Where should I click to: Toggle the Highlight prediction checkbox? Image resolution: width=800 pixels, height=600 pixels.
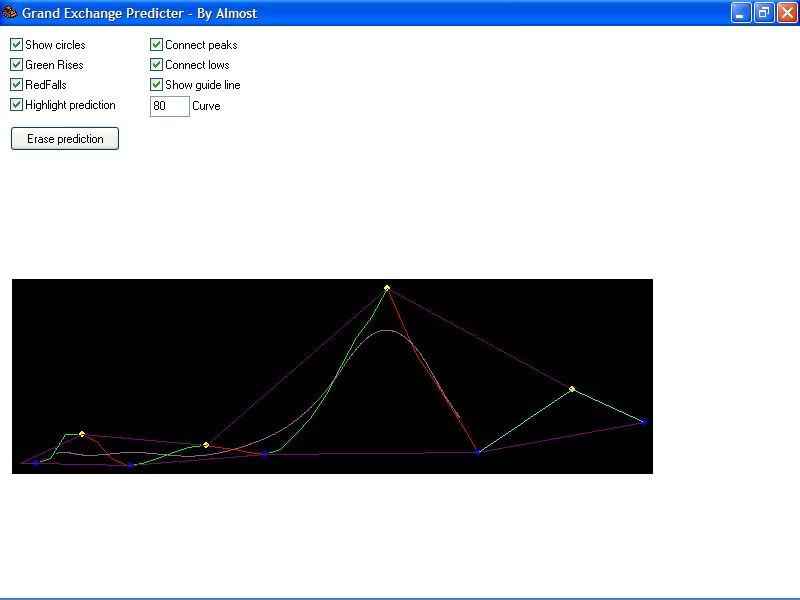tap(16, 105)
